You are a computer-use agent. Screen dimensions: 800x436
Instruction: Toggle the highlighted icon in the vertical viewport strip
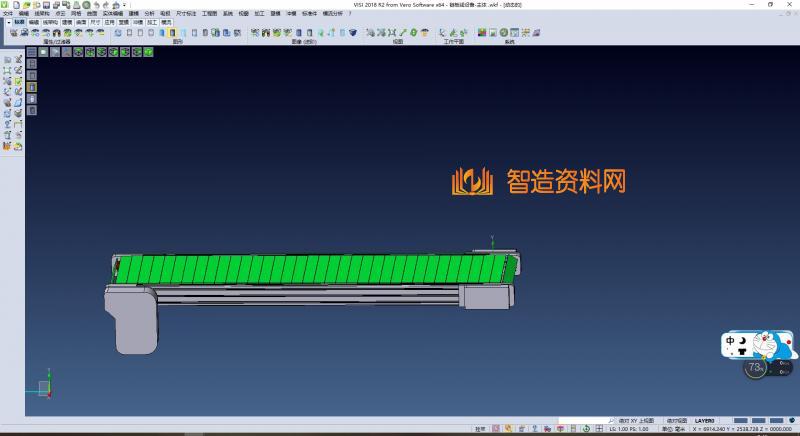pos(32,87)
